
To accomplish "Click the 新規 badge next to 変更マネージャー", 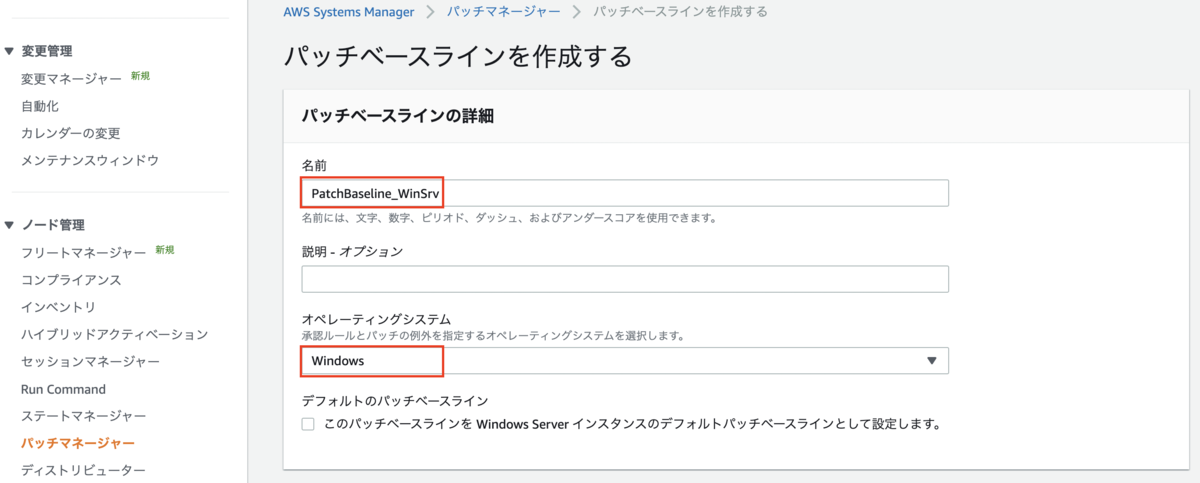I will (x=140, y=76).
